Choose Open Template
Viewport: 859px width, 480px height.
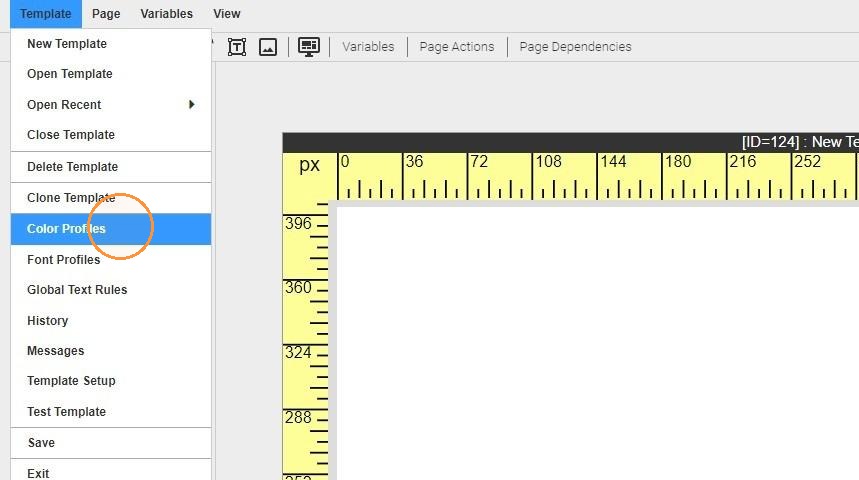click(x=111, y=74)
